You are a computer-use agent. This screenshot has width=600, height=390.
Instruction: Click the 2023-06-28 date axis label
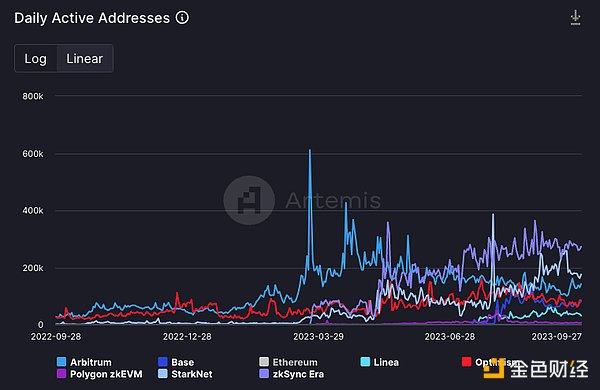coord(450,337)
